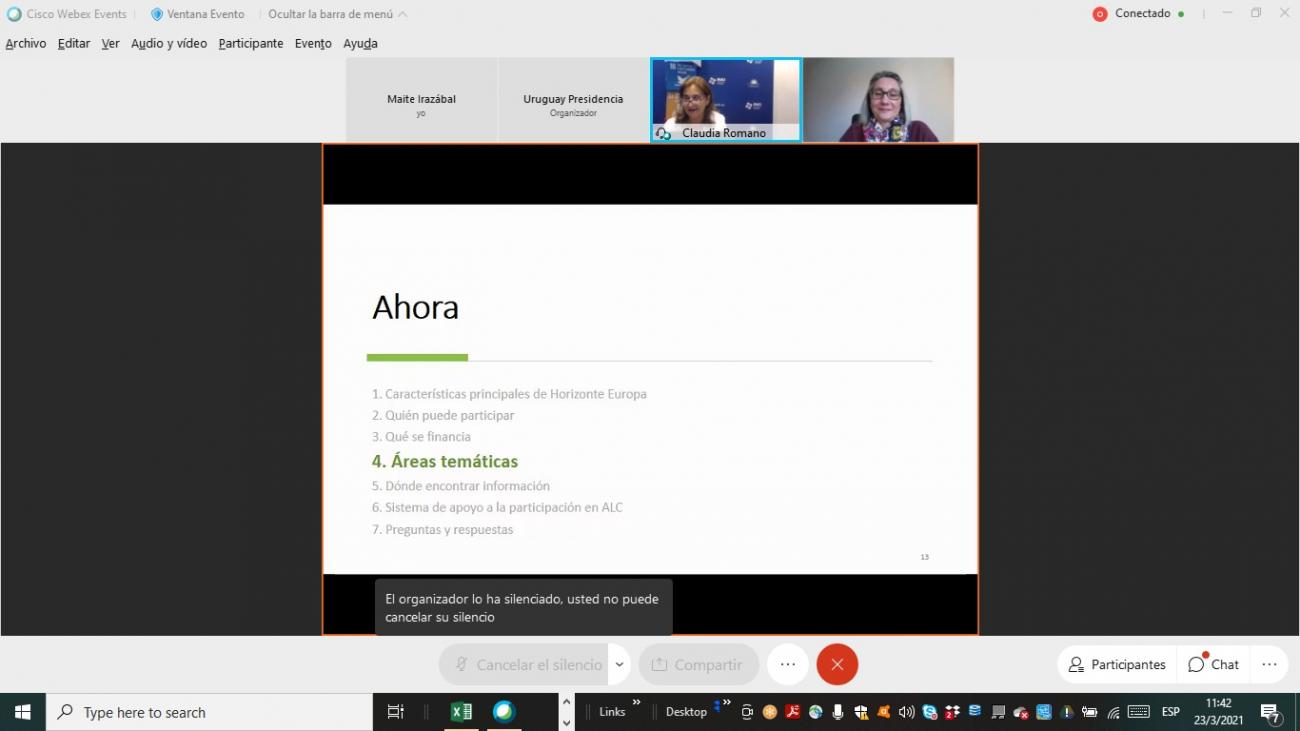This screenshot has width=1300, height=731.
Task: Expand audio options arrow next to Cancelar el silencio
Action: click(619, 664)
